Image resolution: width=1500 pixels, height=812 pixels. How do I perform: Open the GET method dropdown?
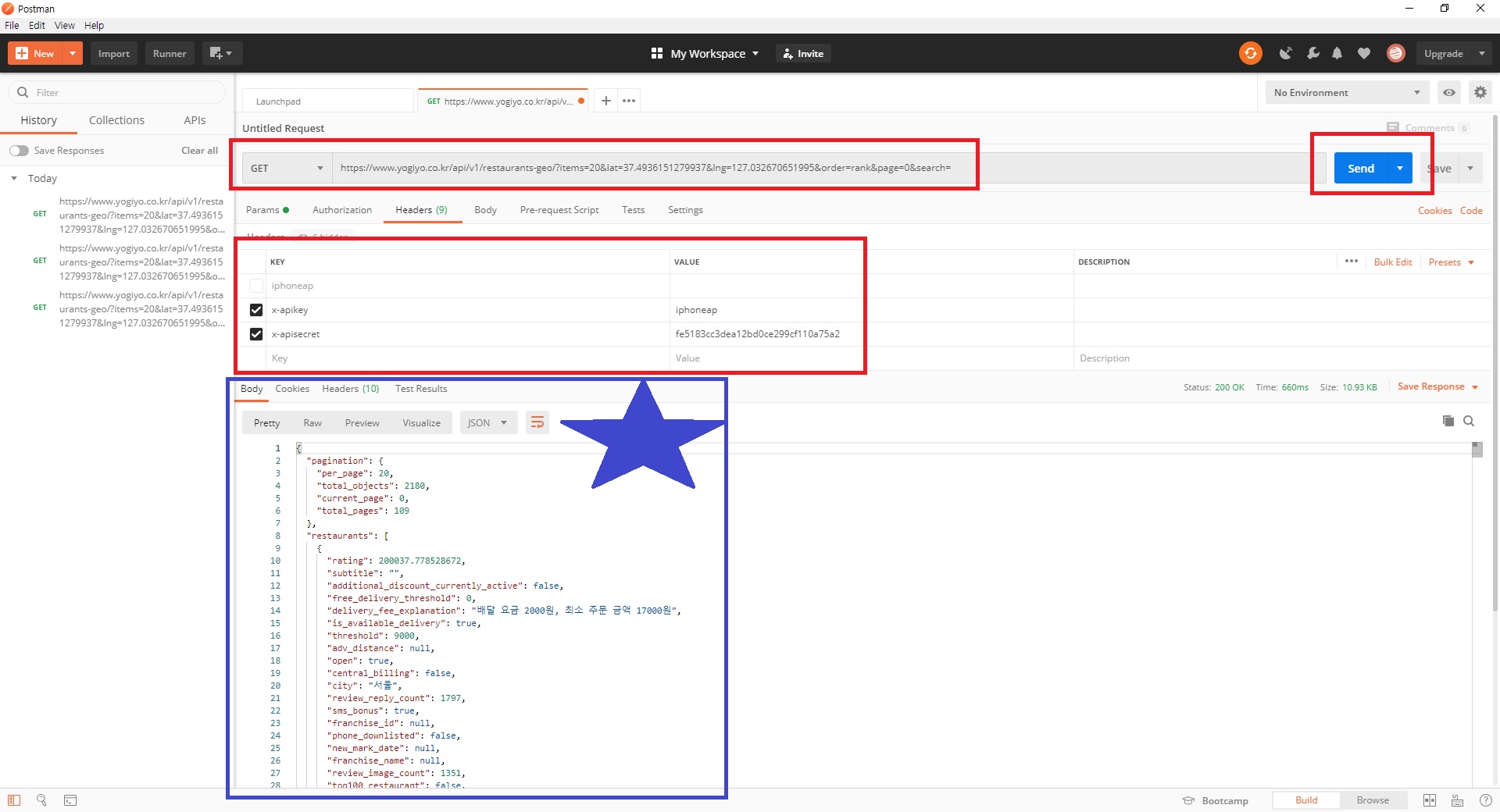point(287,168)
